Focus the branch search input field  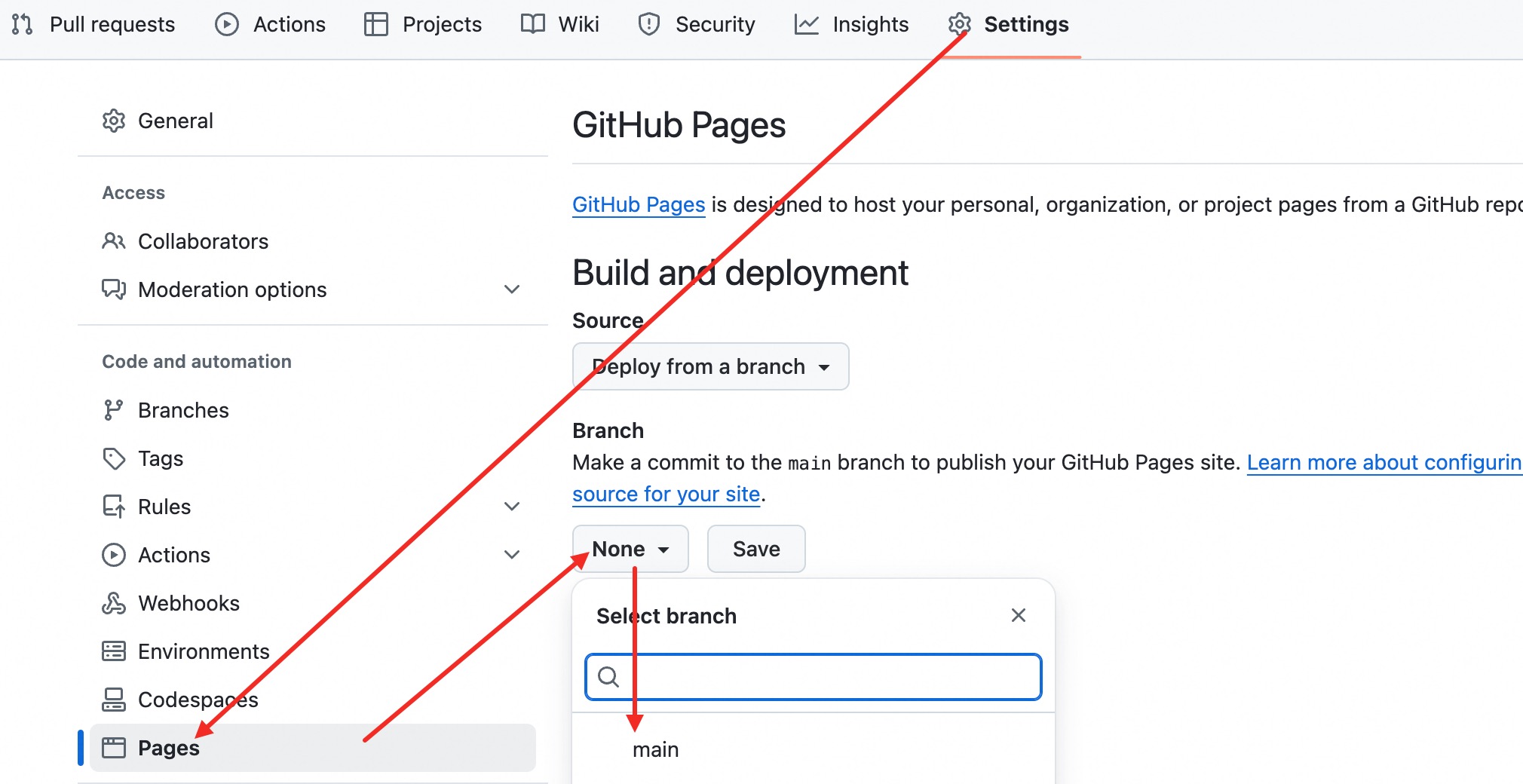(814, 677)
